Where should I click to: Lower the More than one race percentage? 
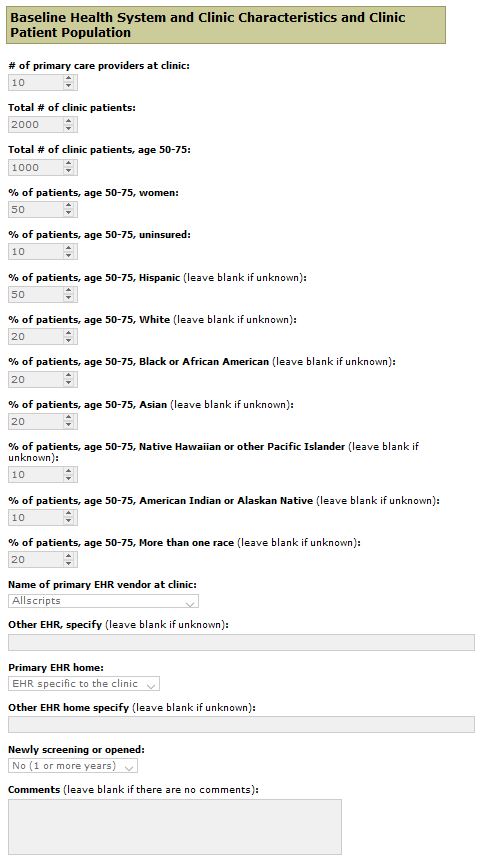click(69, 563)
